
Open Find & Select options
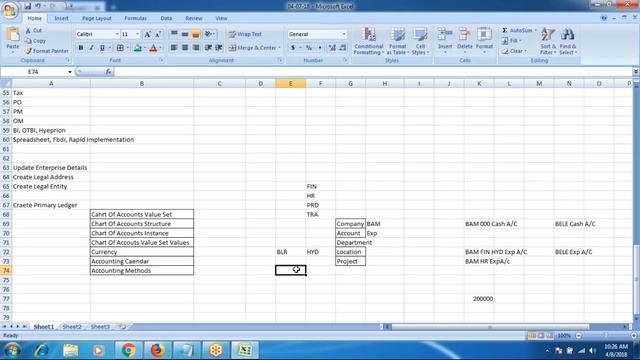[567, 41]
